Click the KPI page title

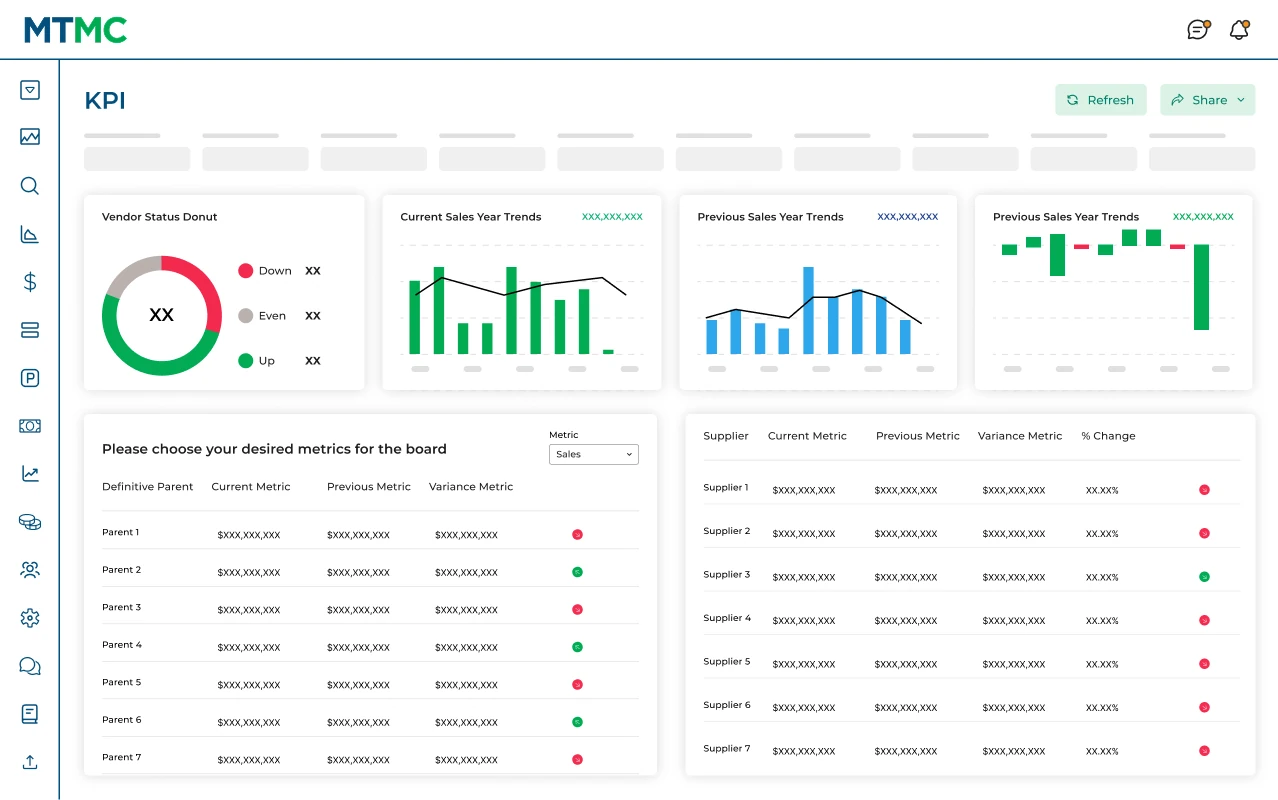pos(105,100)
